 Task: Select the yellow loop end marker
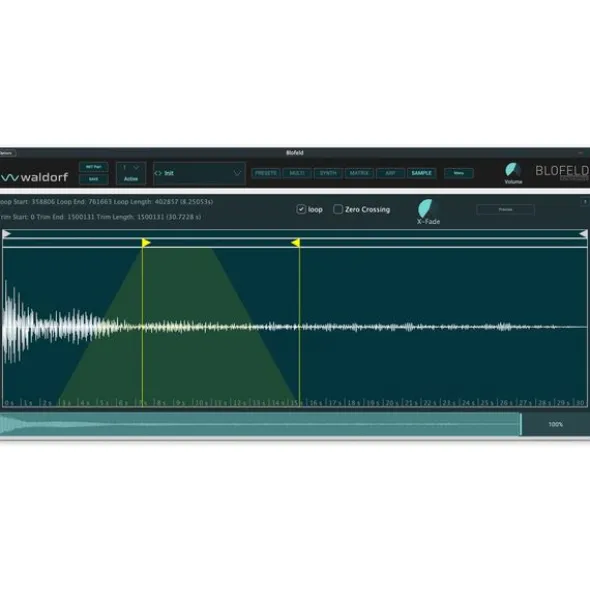(296, 243)
